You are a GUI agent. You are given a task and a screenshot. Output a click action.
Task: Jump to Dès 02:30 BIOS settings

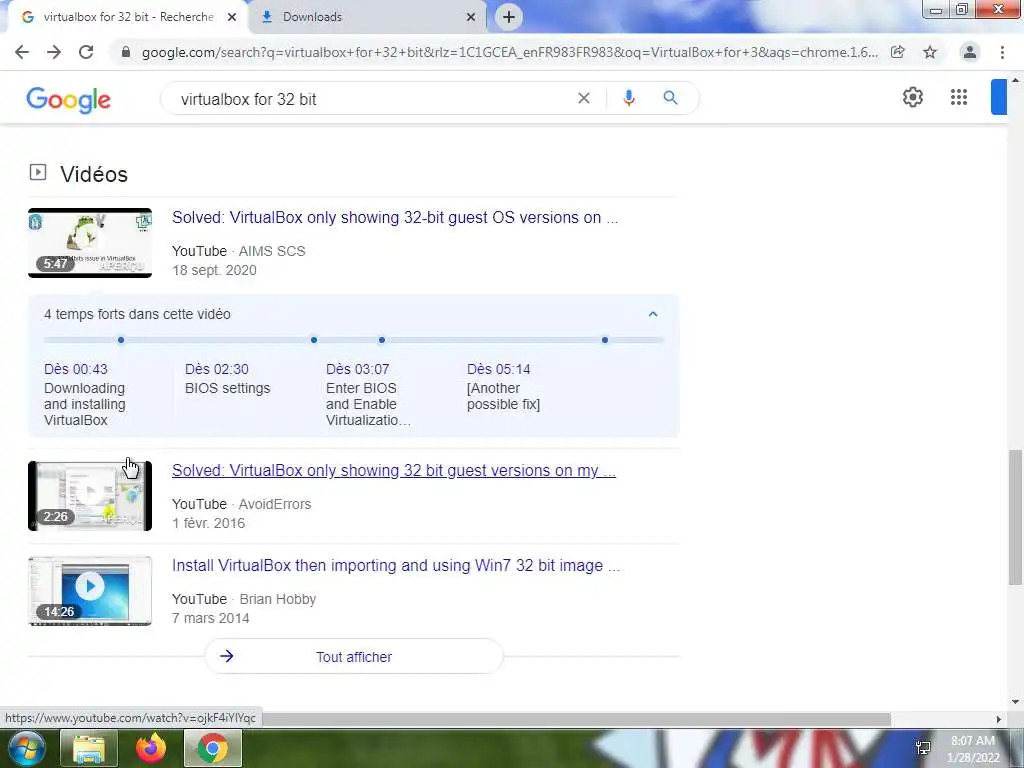pyautogui.click(x=227, y=379)
